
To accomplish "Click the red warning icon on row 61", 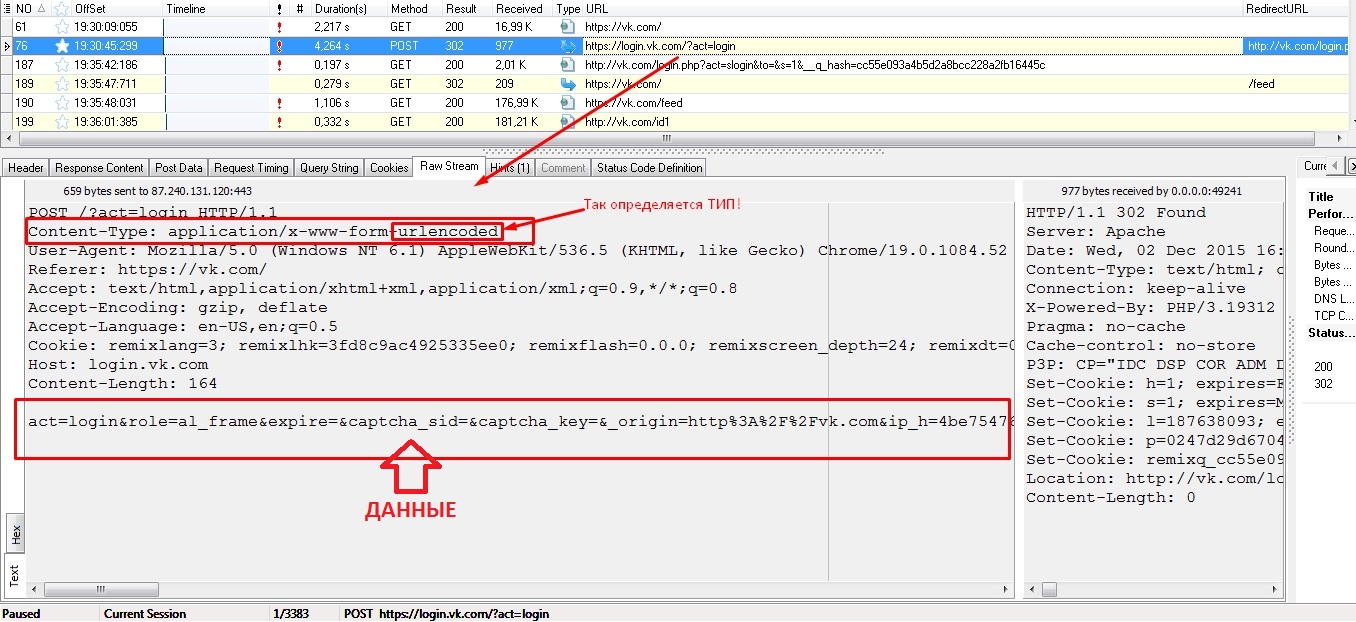I will [x=279, y=27].
